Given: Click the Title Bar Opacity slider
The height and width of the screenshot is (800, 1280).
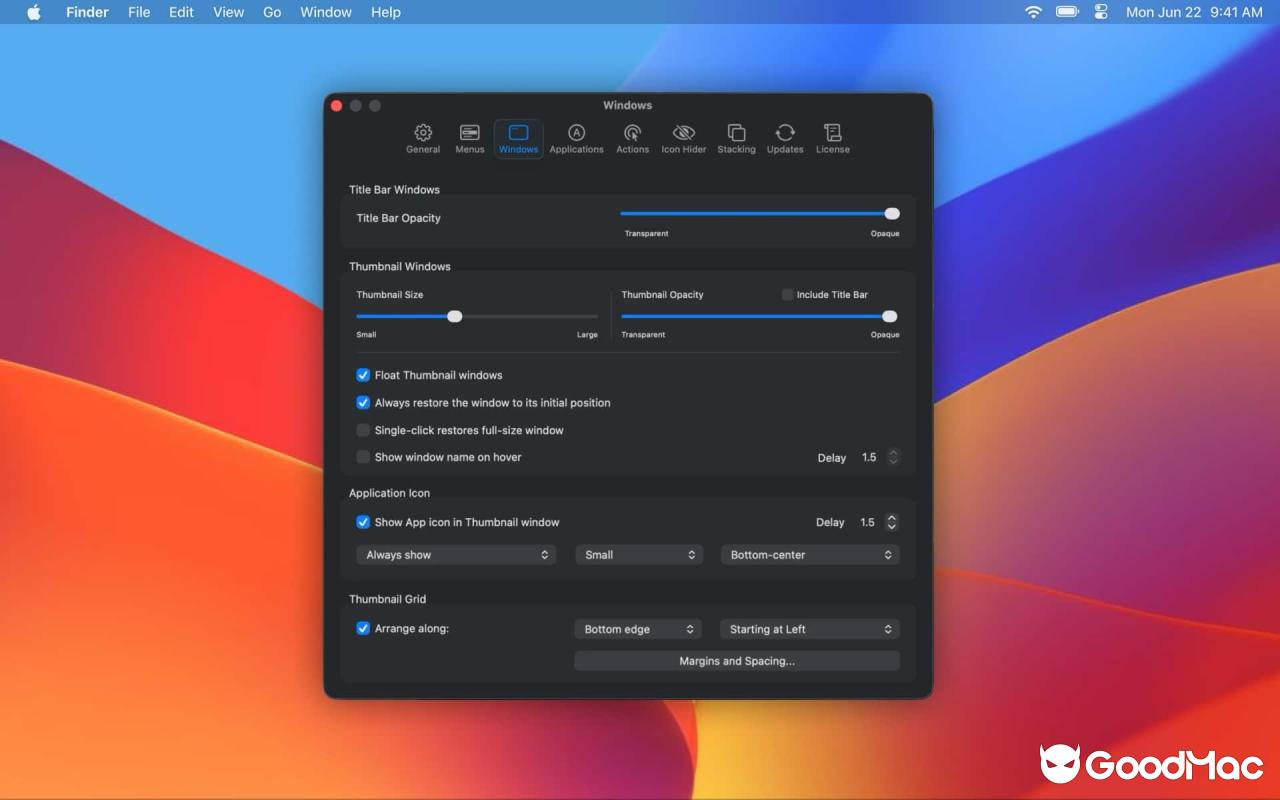Looking at the screenshot, I should point(760,213).
